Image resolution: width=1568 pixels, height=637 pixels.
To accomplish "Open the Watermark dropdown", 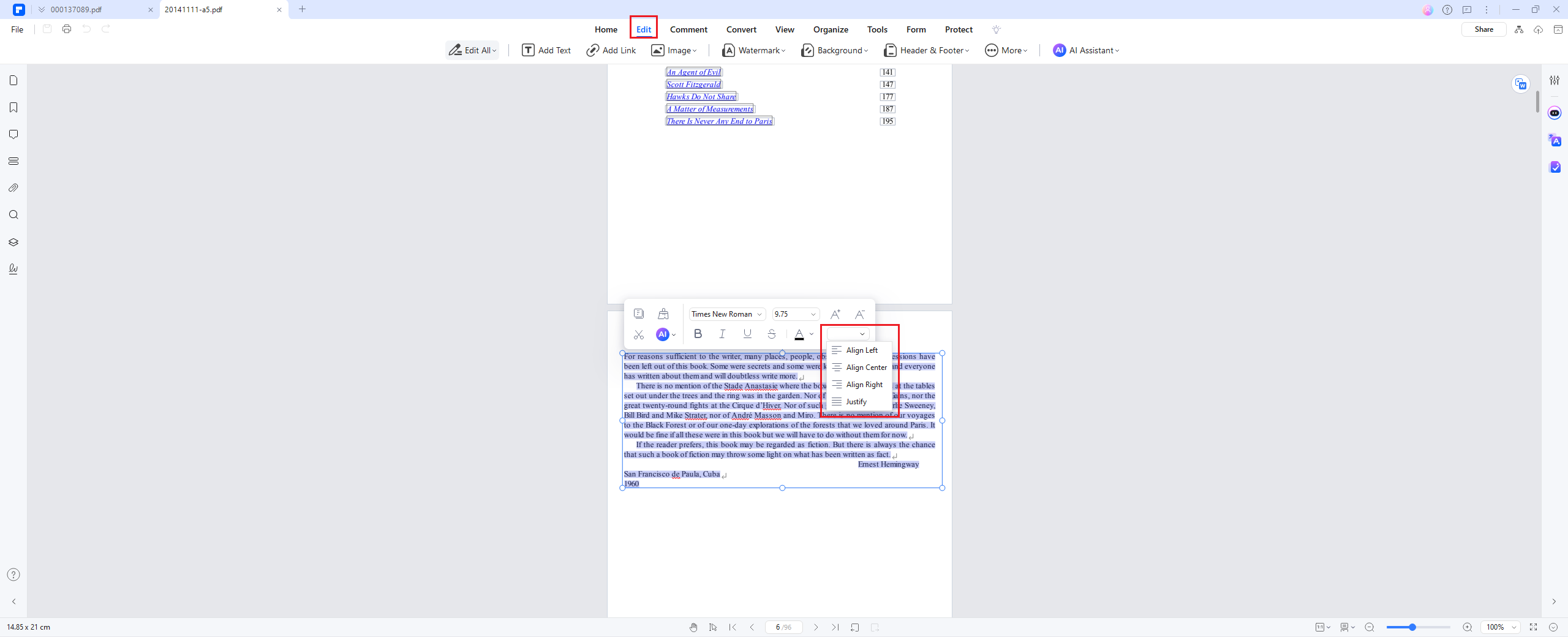I will tap(753, 50).
